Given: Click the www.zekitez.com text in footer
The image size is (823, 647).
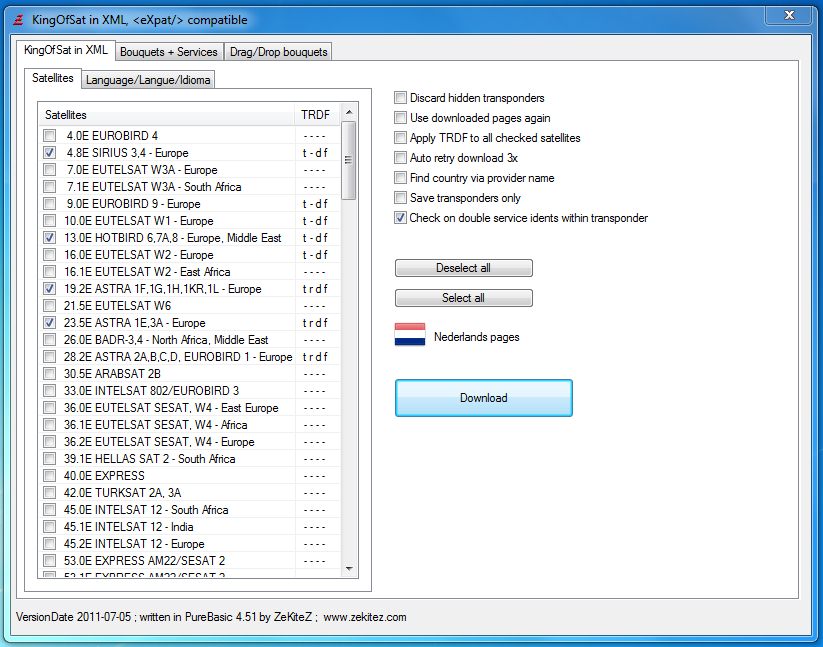Looking at the screenshot, I should (x=365, y=617).
